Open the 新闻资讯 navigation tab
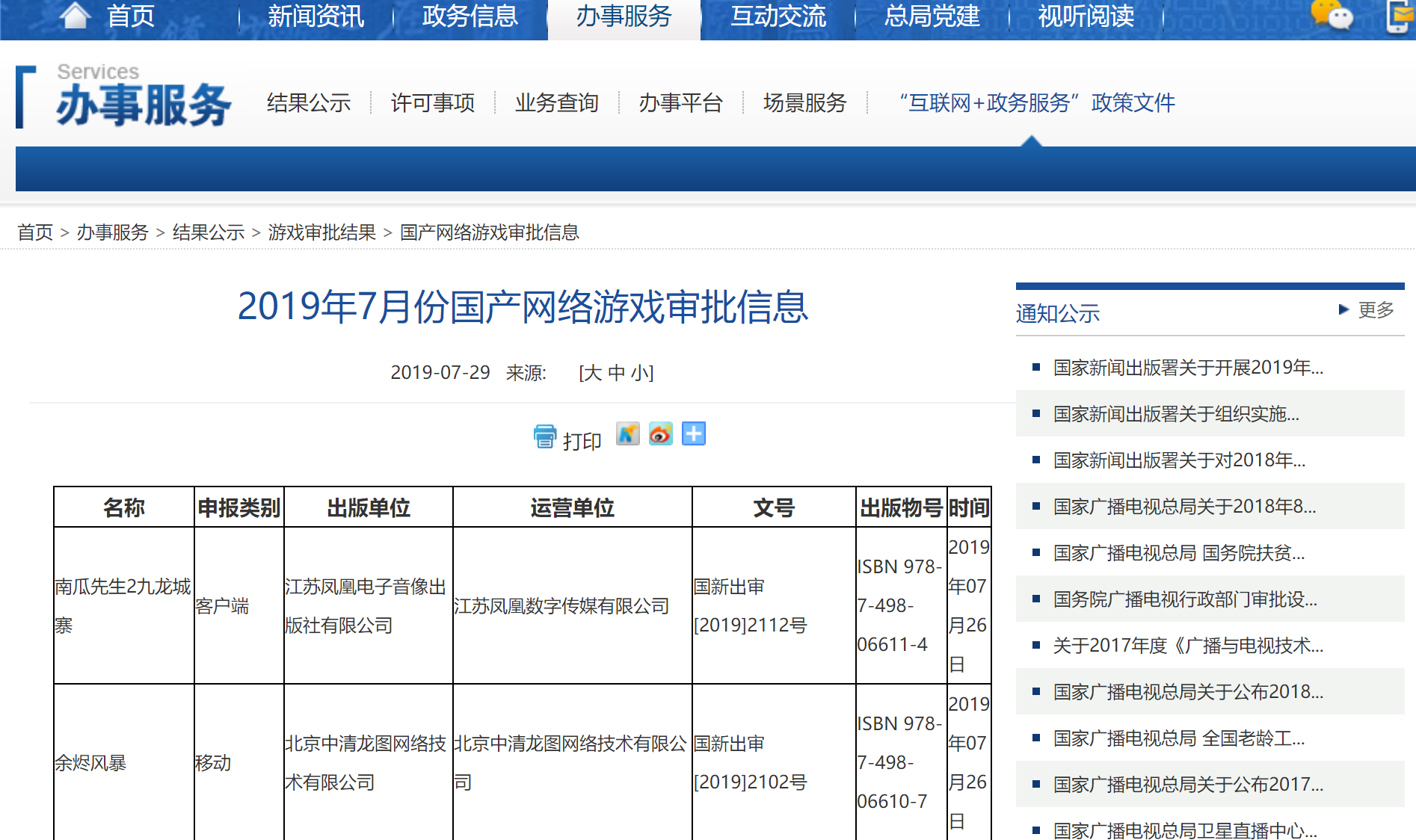1416x840 pixels. coord(315,16)
